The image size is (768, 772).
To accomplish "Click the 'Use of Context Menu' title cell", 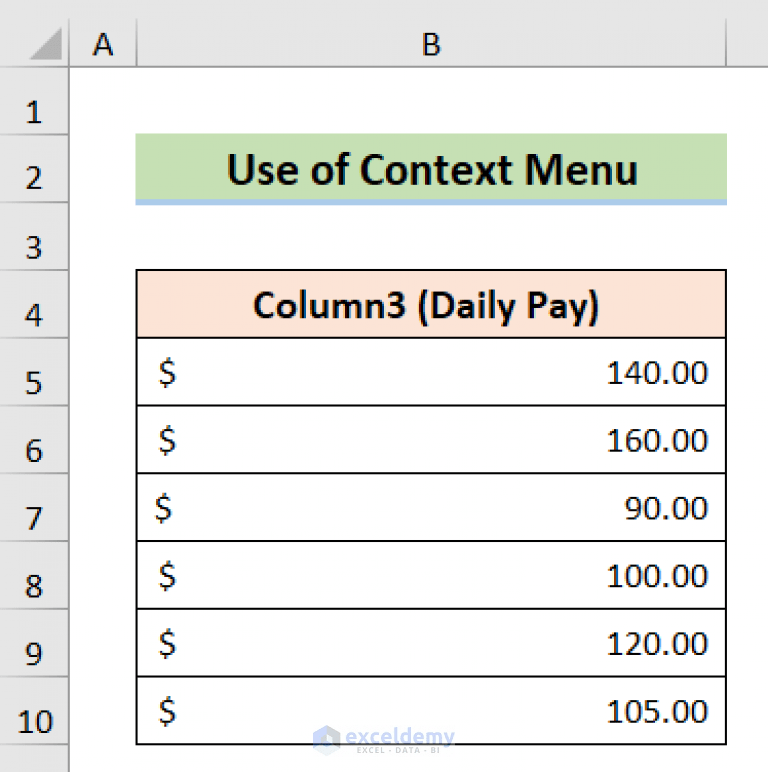I will pos(431,169).
